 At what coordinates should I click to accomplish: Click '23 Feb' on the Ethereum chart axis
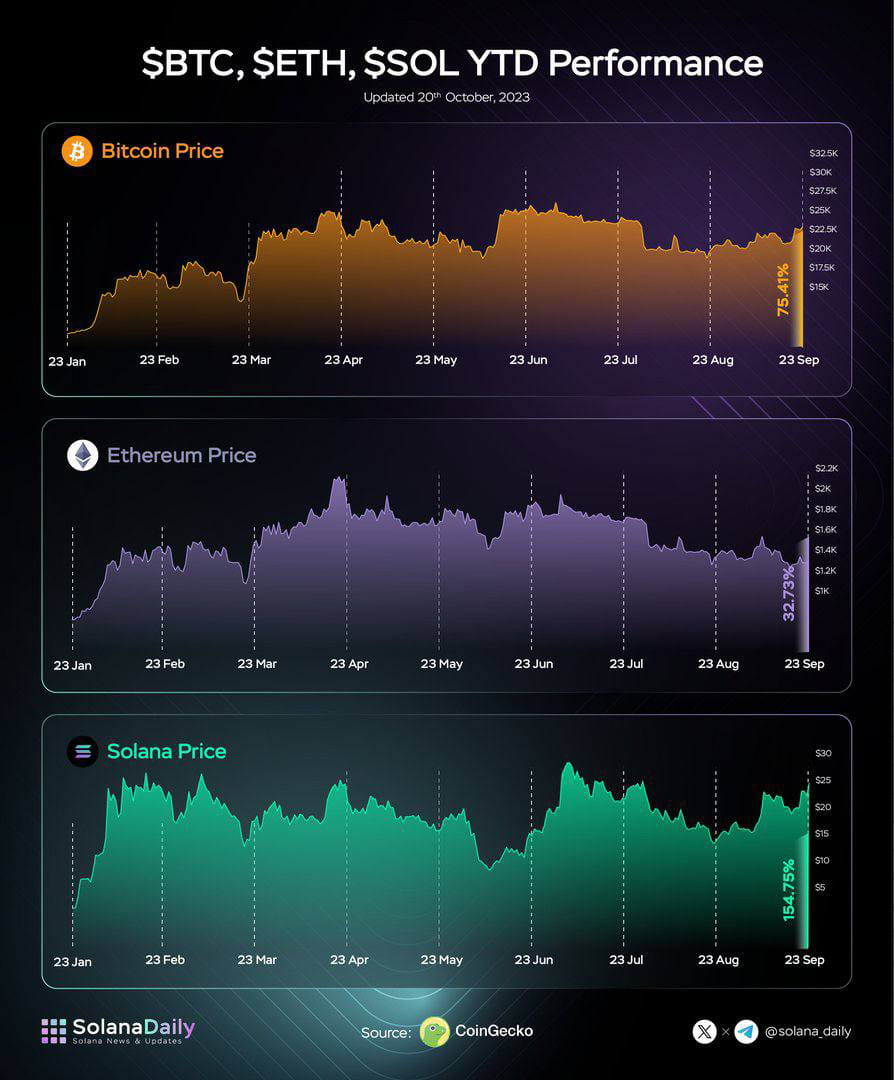click(x=165, y=663)
